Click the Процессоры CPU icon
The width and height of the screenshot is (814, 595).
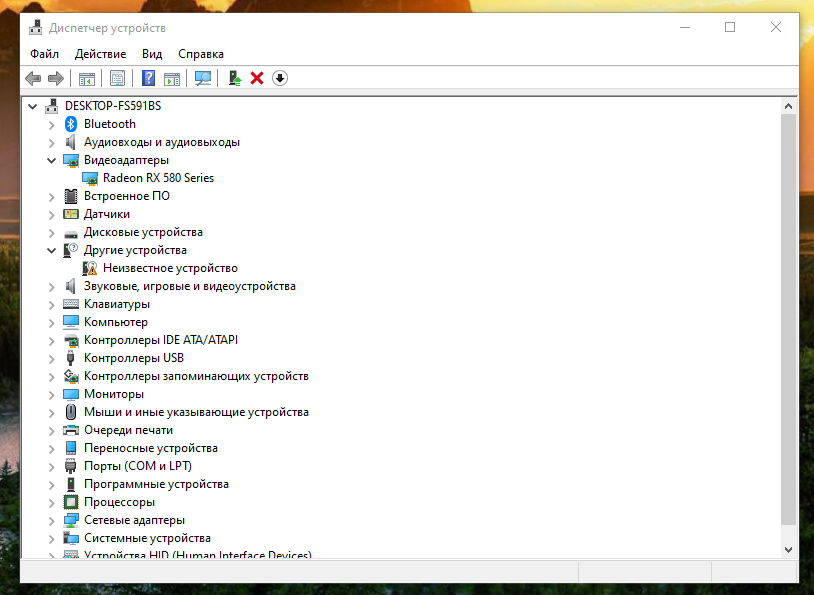coord(71,502)
